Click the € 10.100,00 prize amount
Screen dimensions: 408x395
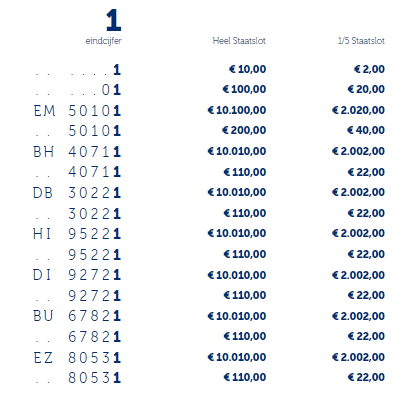237,110
